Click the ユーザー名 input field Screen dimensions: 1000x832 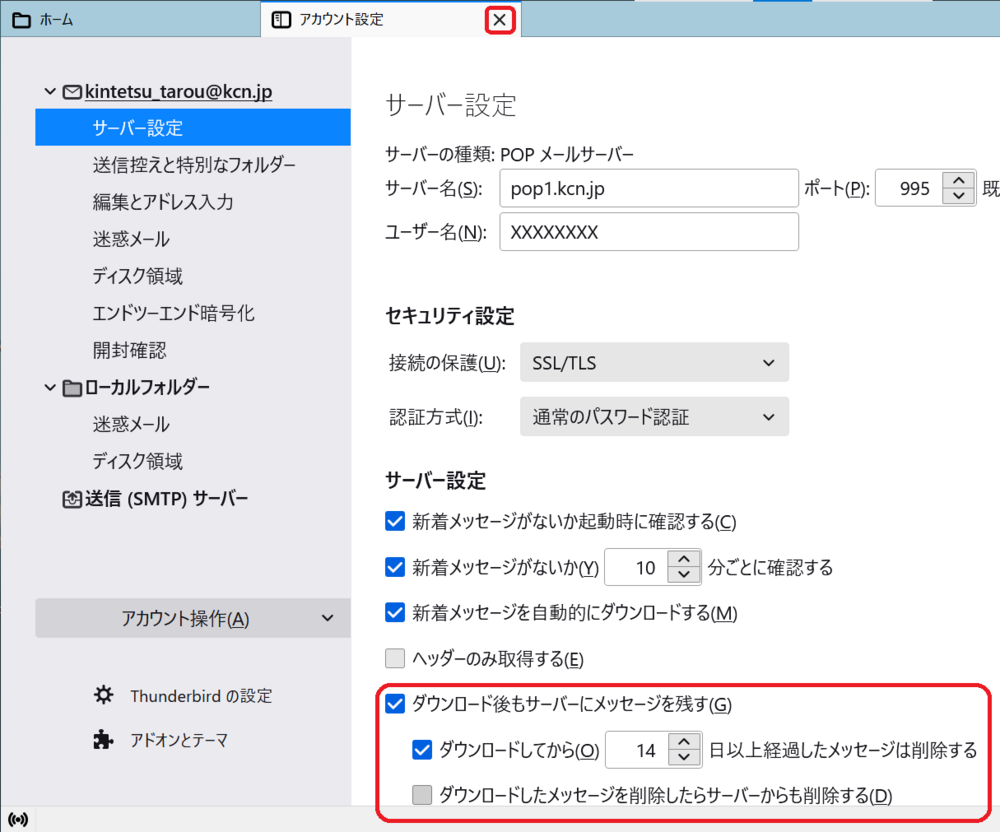(649, 231)
